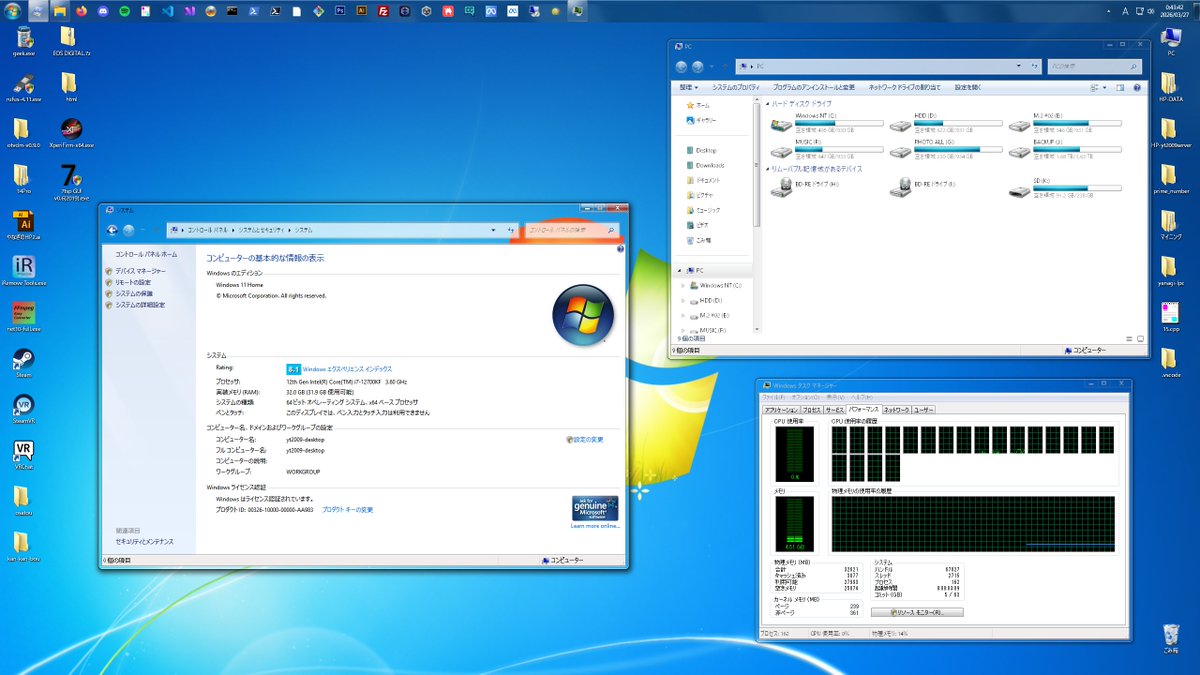Viewport: 1200px width, 675px height.
Task: Open the BD-RE drive (H:) icon
Action: pyautogui.click(x=782, y=187)
